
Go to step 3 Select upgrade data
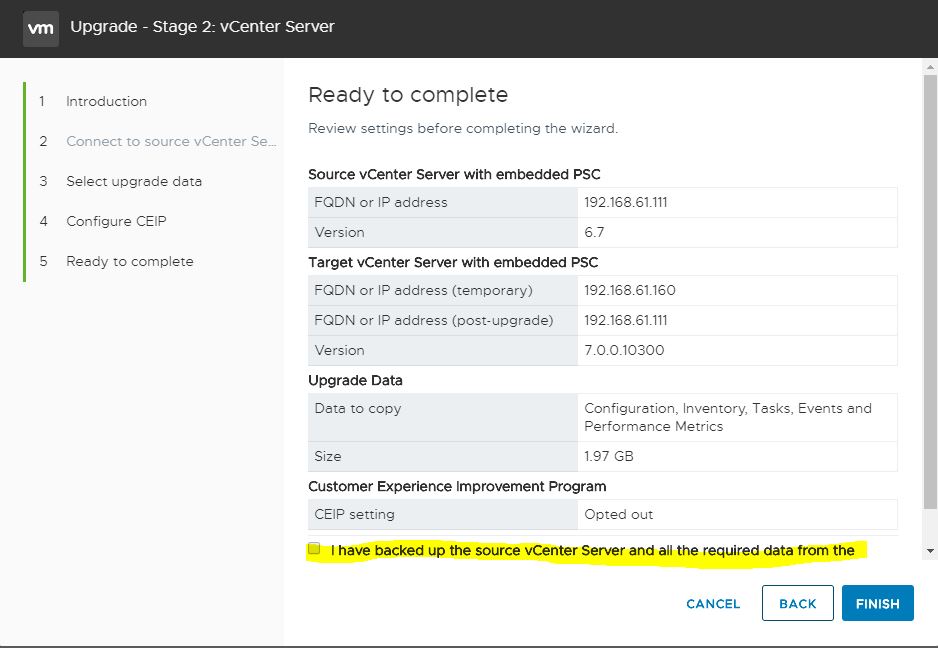coord(134,181)
